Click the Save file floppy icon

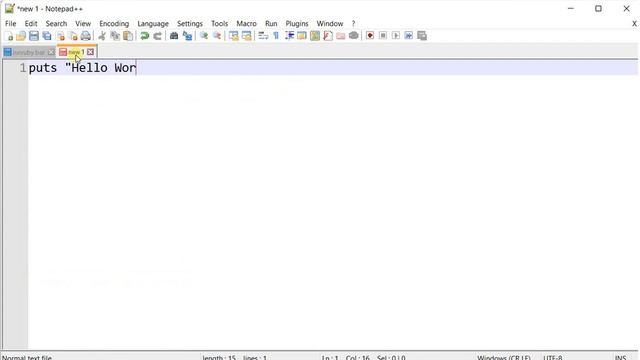click(x=34, y=36)
